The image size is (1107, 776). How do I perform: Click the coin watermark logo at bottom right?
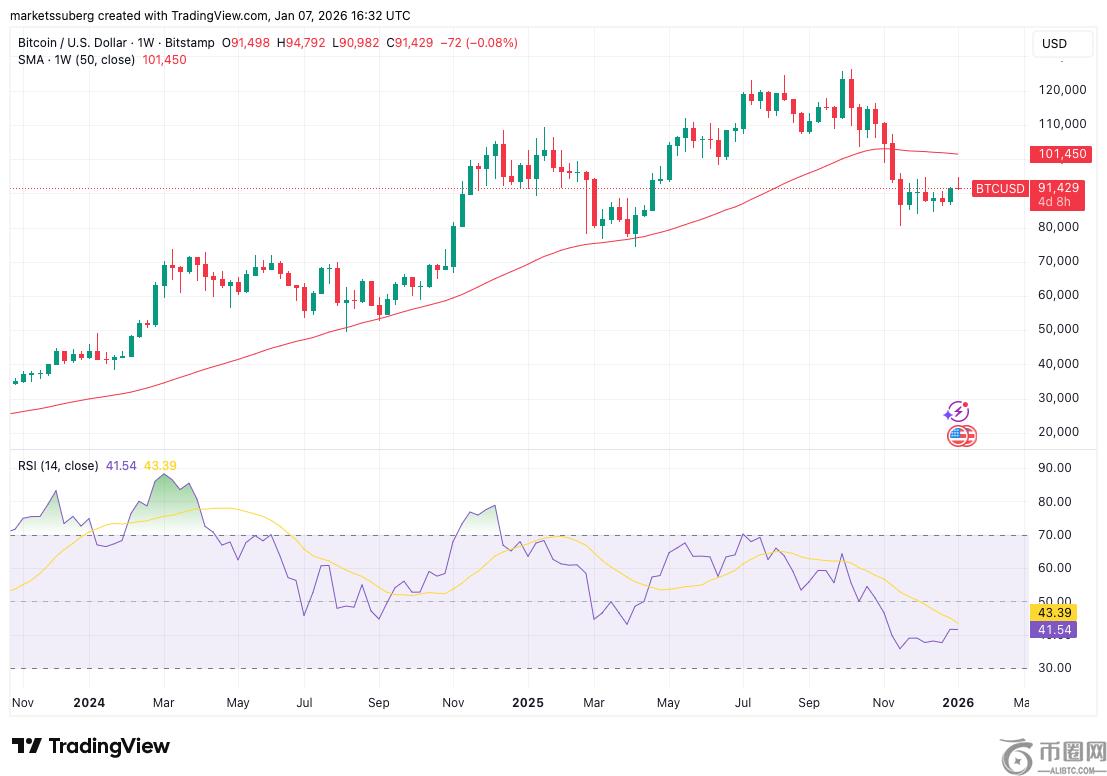(x=1053, y=756)
